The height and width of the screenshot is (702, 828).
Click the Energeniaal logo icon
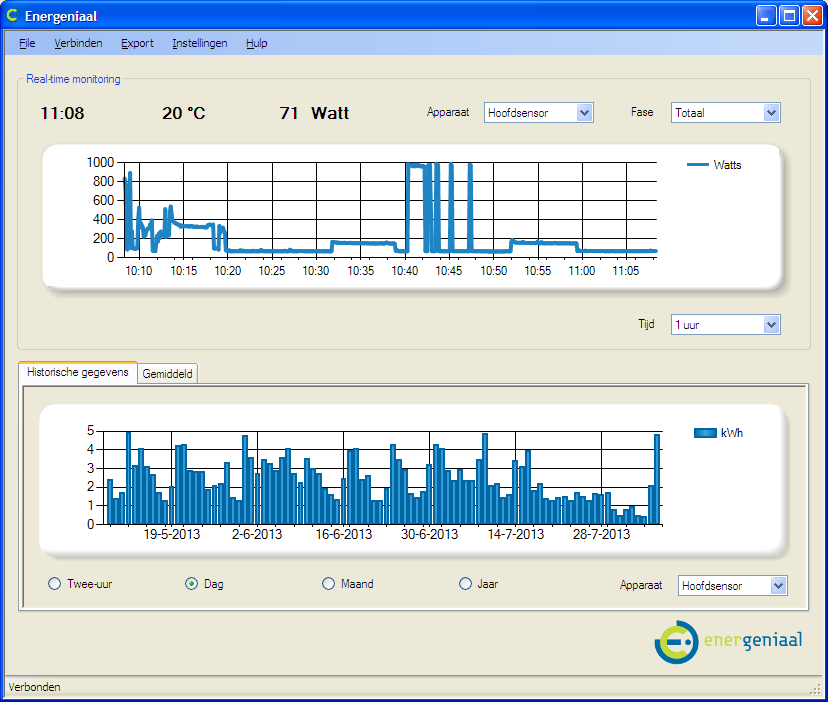click(x=676, y=642)
